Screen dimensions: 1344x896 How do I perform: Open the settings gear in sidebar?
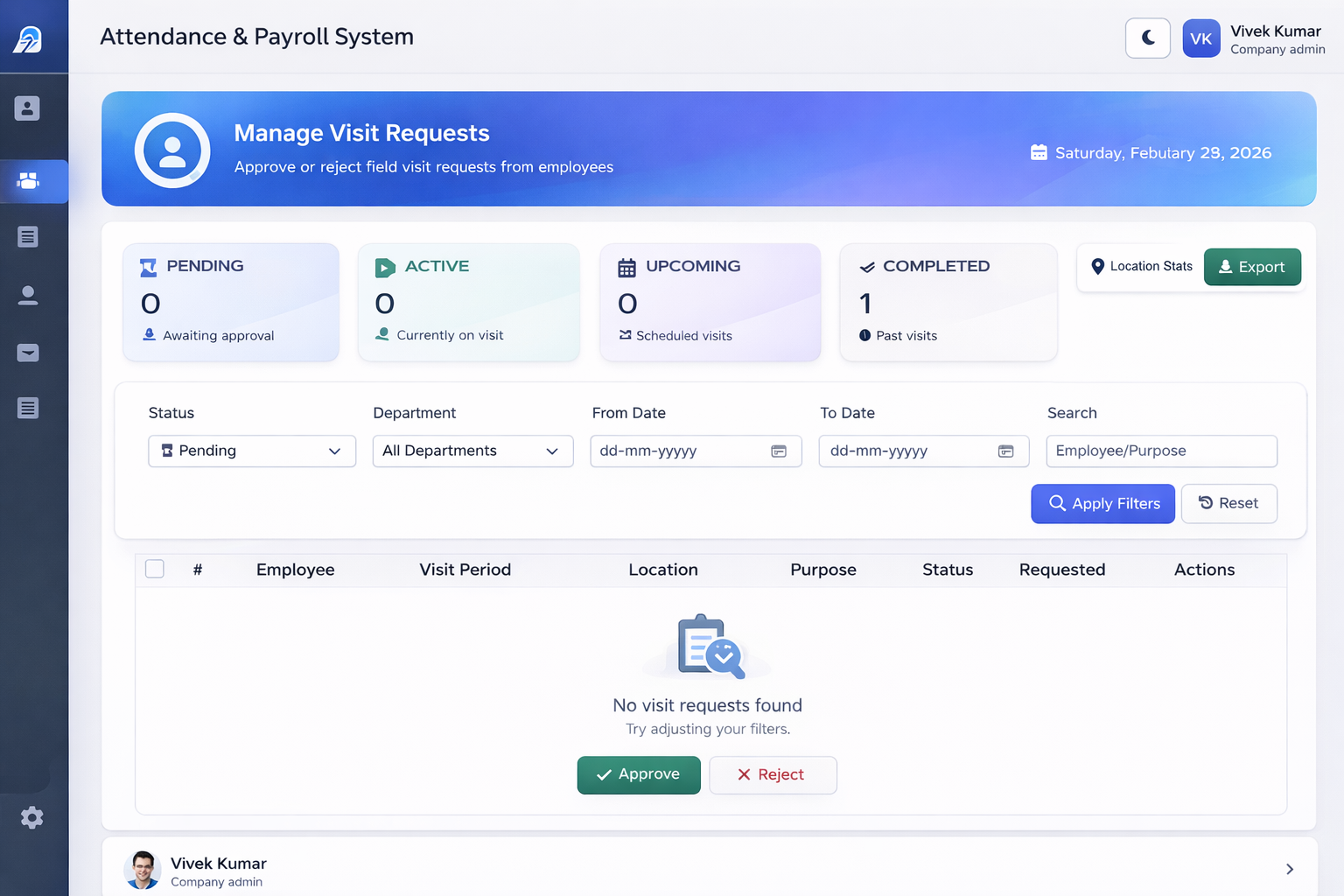[x=32, y=817]
